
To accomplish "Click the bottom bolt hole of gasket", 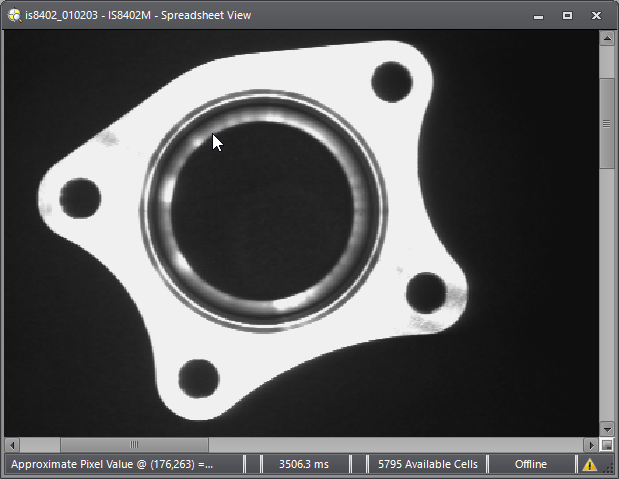I will [198, 378].
